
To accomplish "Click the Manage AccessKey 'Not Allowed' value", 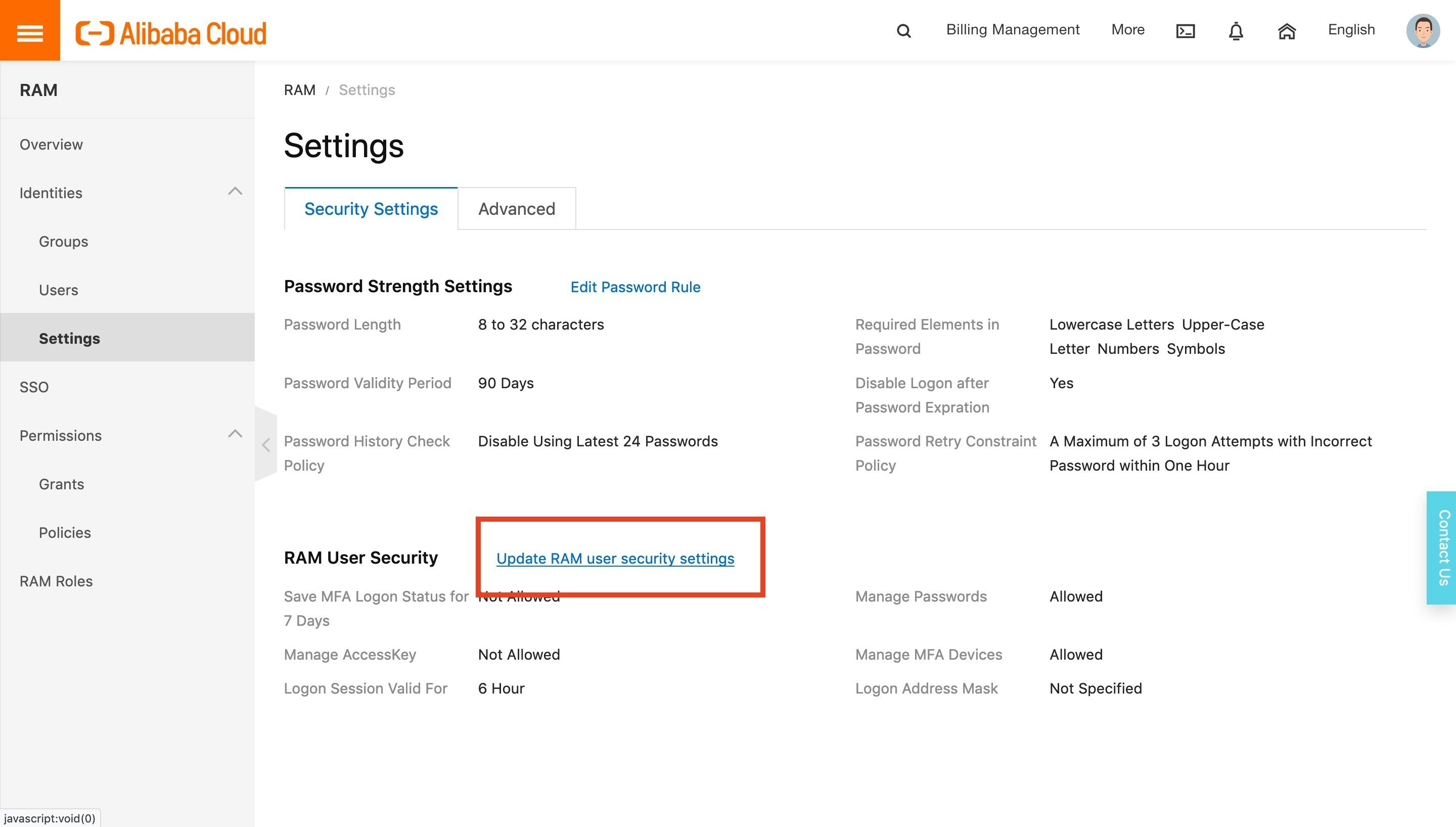I will coord(519,654).
